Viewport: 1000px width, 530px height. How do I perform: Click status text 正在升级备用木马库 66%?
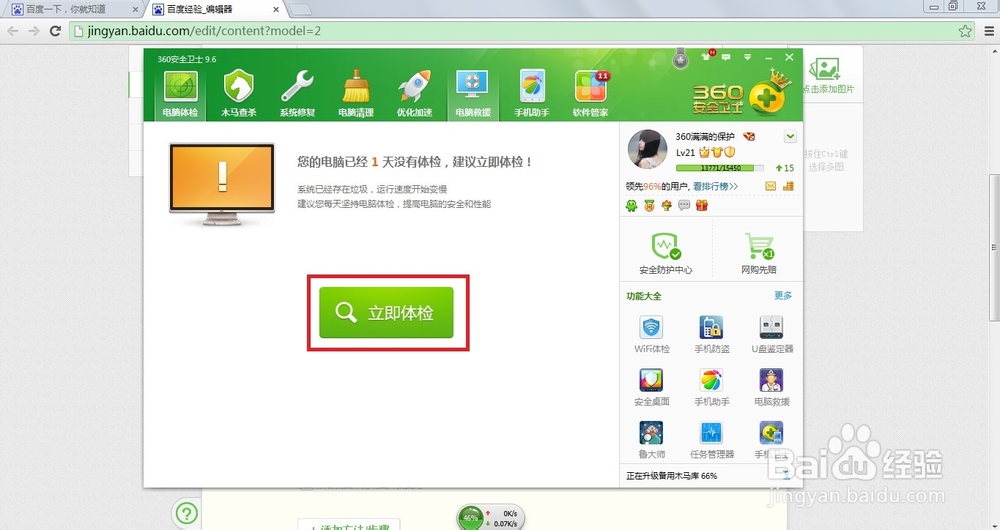pyautogui.click(x=672, y=476)
